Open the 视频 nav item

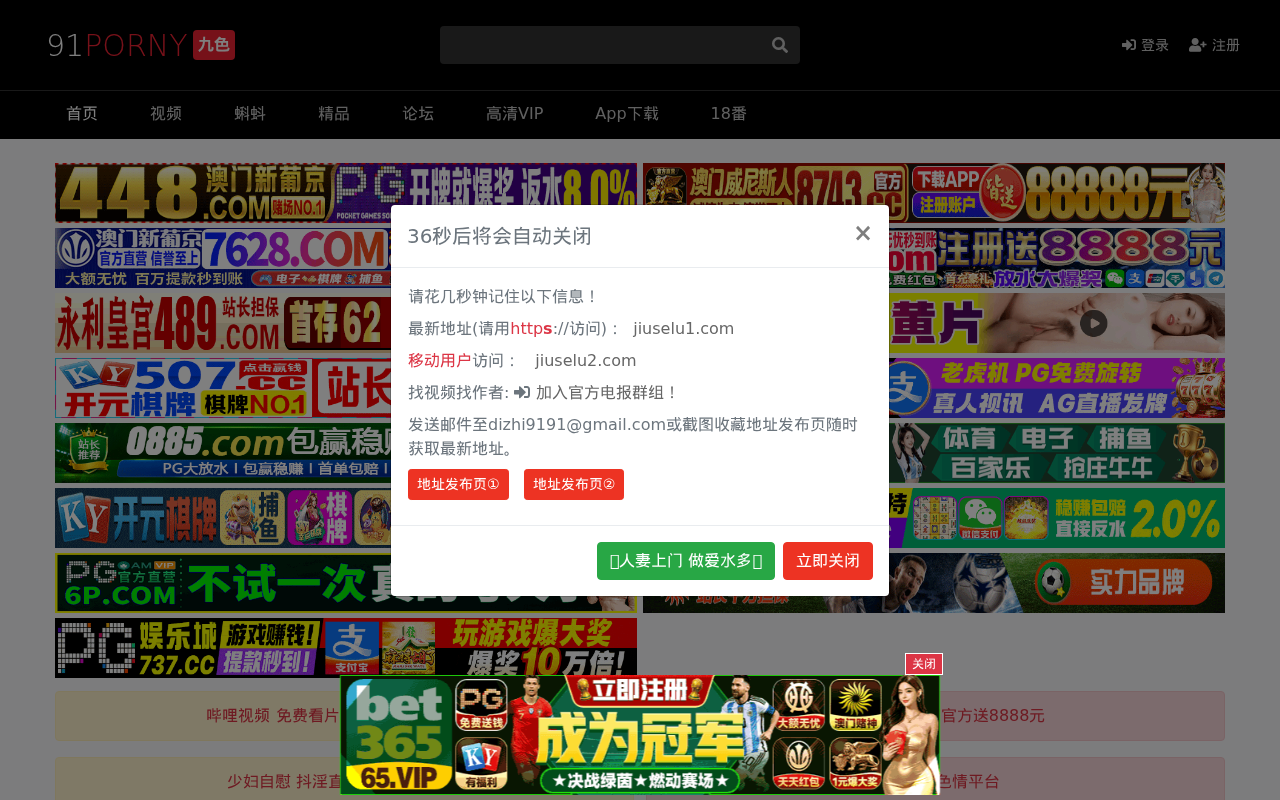coord(166,114)
